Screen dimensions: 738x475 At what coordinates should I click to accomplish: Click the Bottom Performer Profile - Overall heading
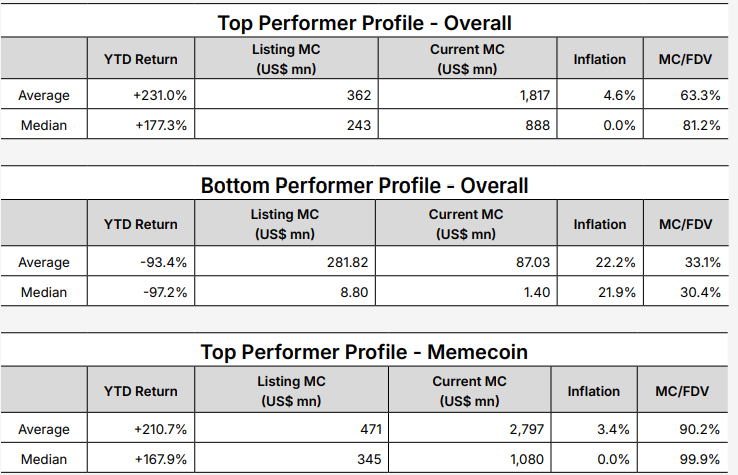[x=364, y=187]
